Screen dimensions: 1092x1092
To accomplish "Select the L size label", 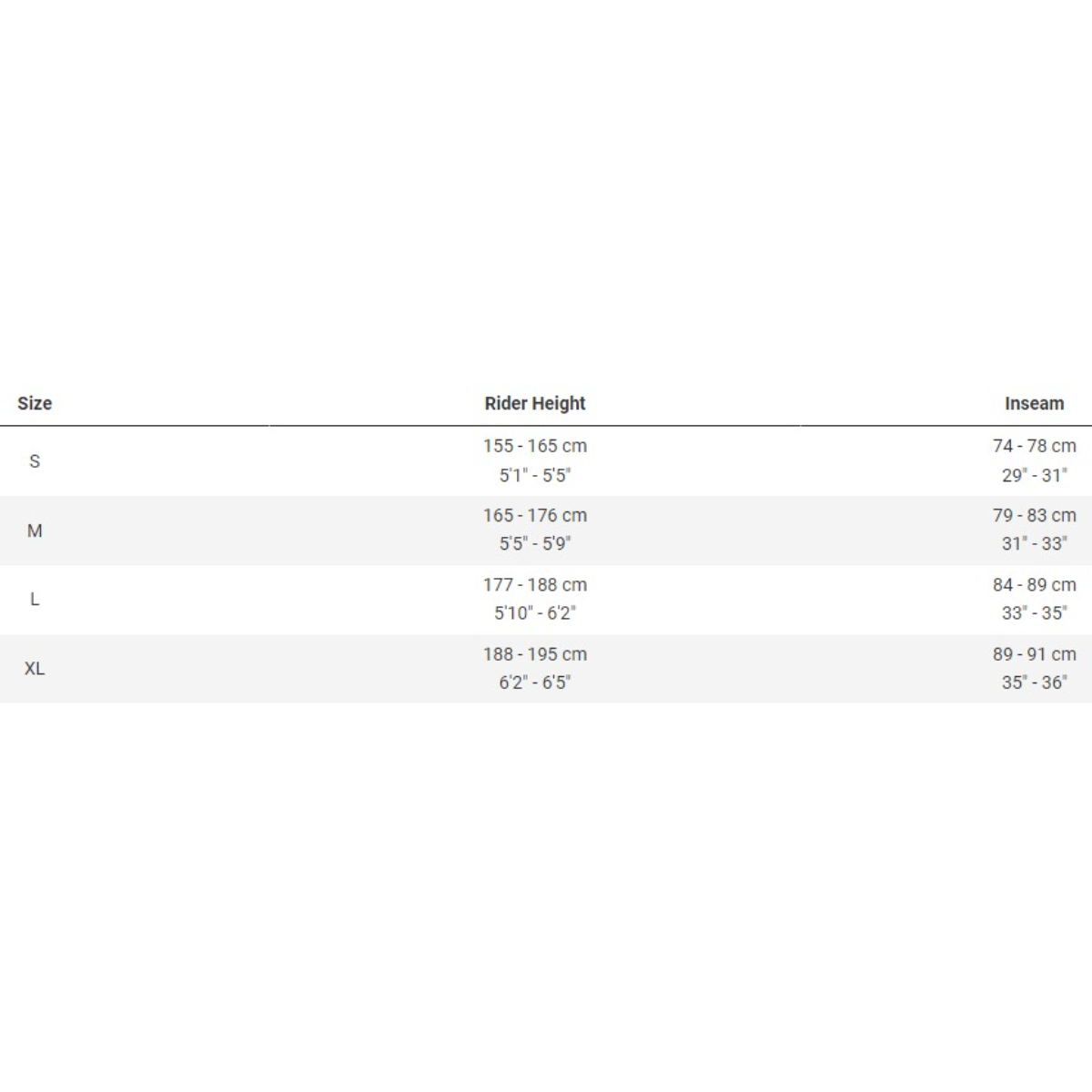I will click(x=35, y=599).
